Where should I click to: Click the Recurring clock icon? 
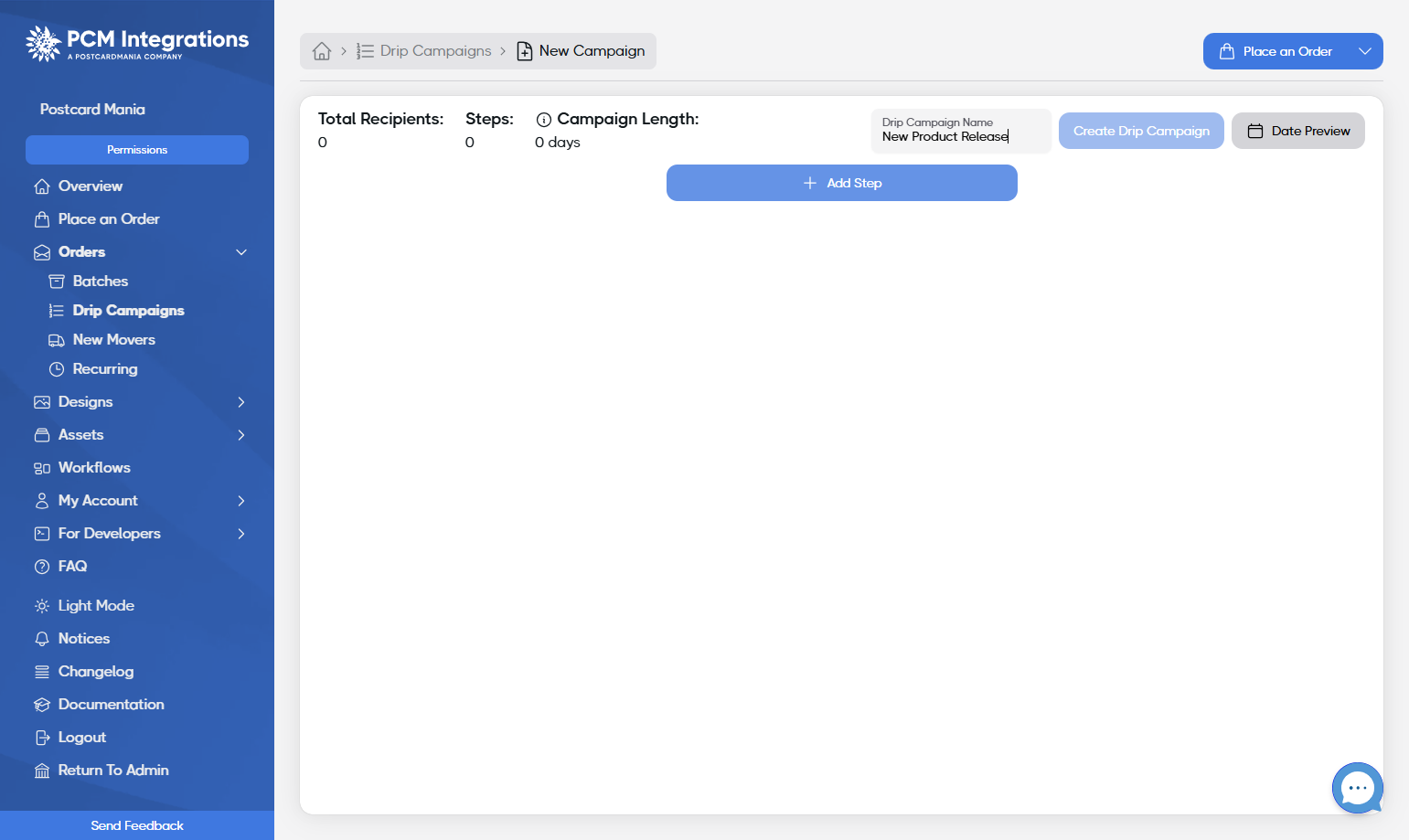57,369
